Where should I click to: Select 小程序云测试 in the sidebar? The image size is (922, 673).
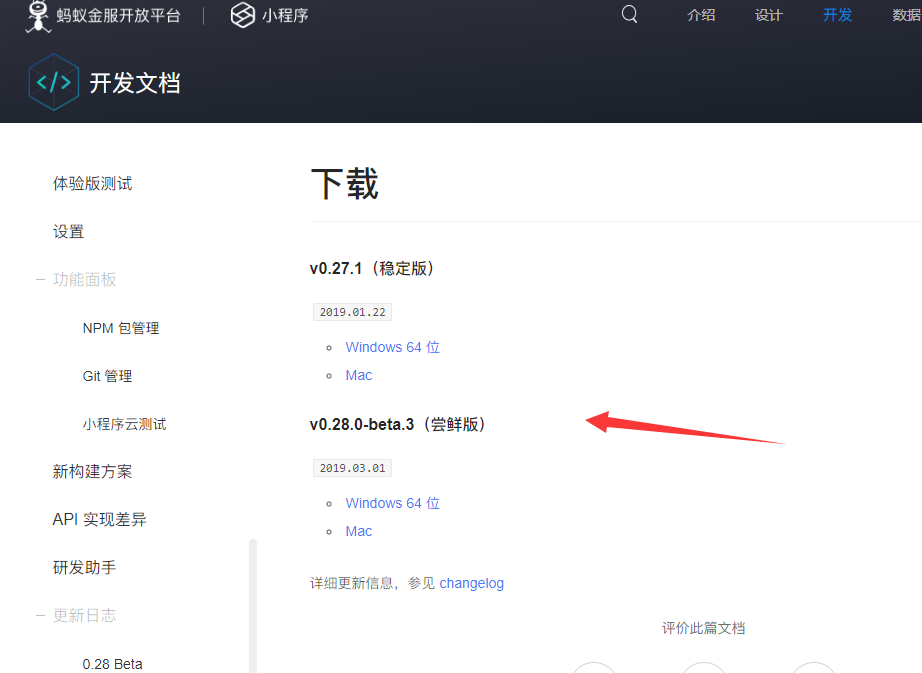click(124, 424)
